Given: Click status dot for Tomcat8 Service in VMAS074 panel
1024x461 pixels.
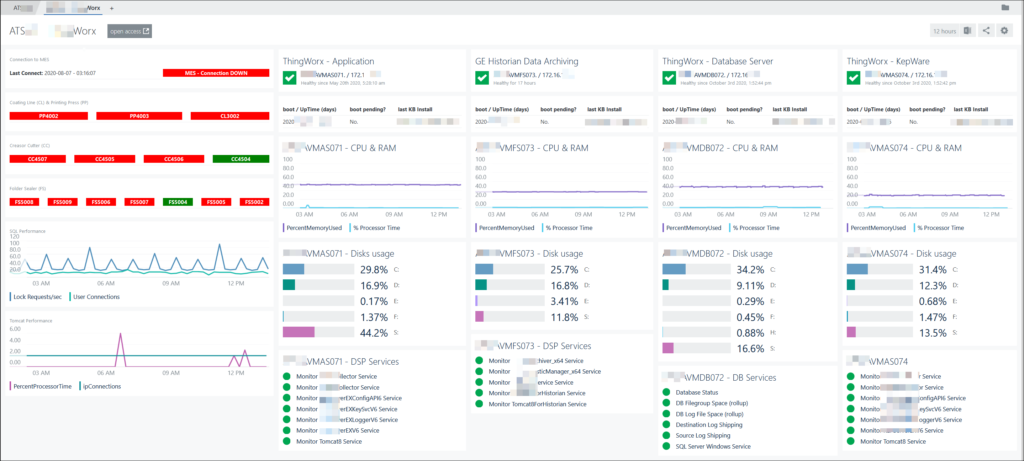Looking at the screenshot, I should pos(850,441).
